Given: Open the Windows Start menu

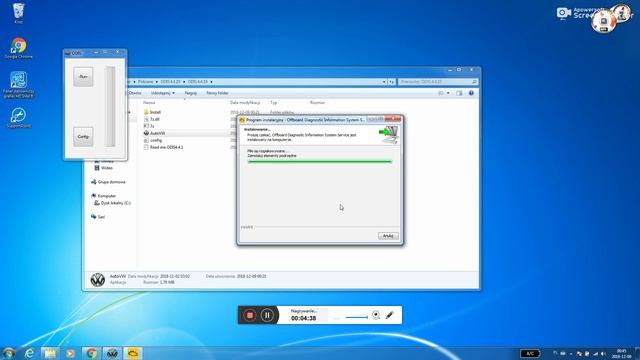Looking at the screenshot, I should (8, 353).
